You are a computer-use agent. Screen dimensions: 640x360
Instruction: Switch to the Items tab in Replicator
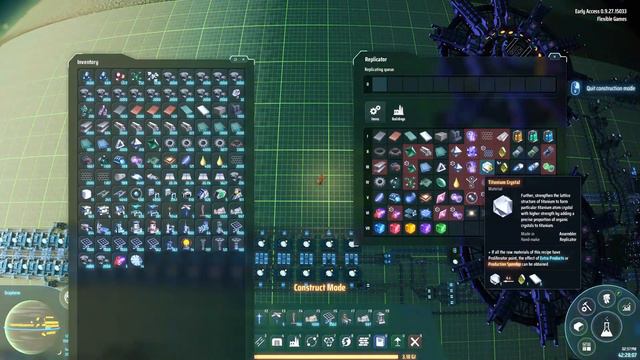point(375,112)
